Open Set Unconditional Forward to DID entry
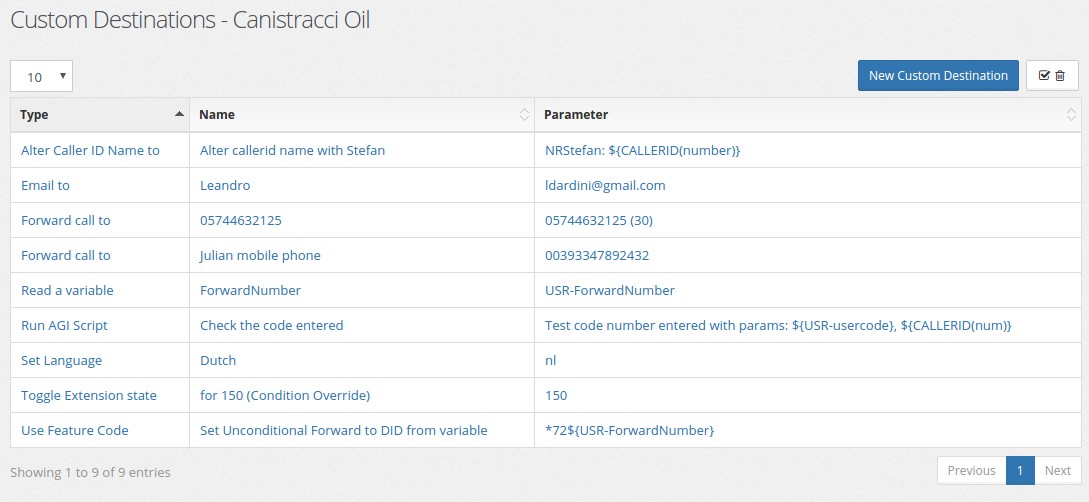 [x=344, y=430]
